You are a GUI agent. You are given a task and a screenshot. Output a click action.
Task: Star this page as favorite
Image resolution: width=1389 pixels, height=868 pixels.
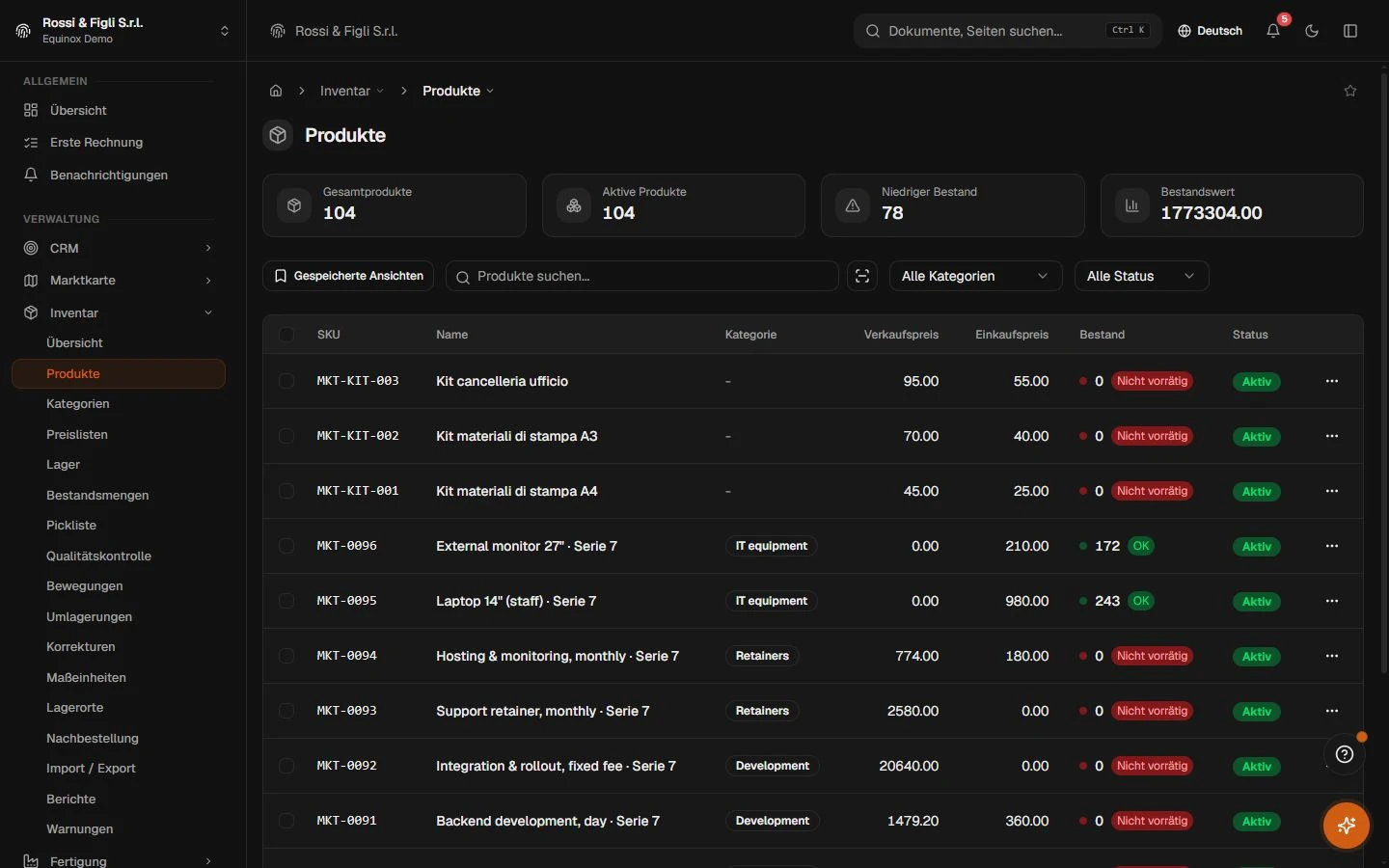tap(1350, 91)
